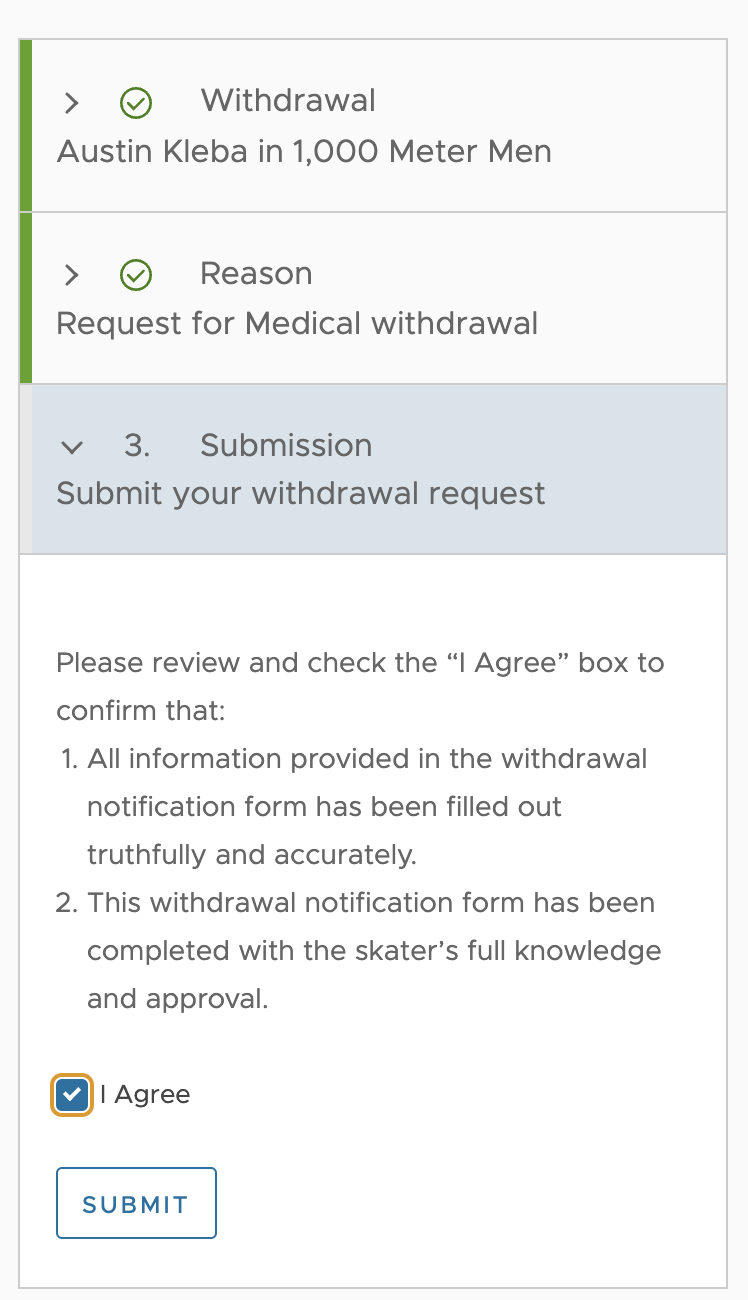Click the text Austin Kleba in 1,000 Meter Men
The image size is (748, 1300).
(304, 152)
